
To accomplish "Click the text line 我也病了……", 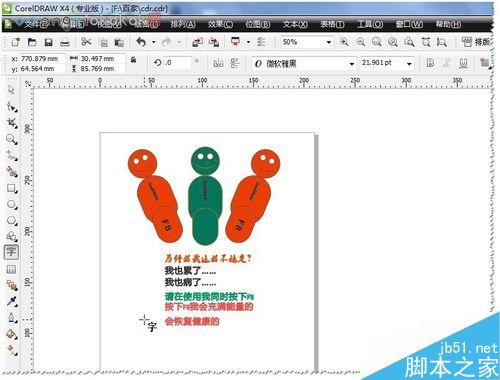I will coord(190,283).
